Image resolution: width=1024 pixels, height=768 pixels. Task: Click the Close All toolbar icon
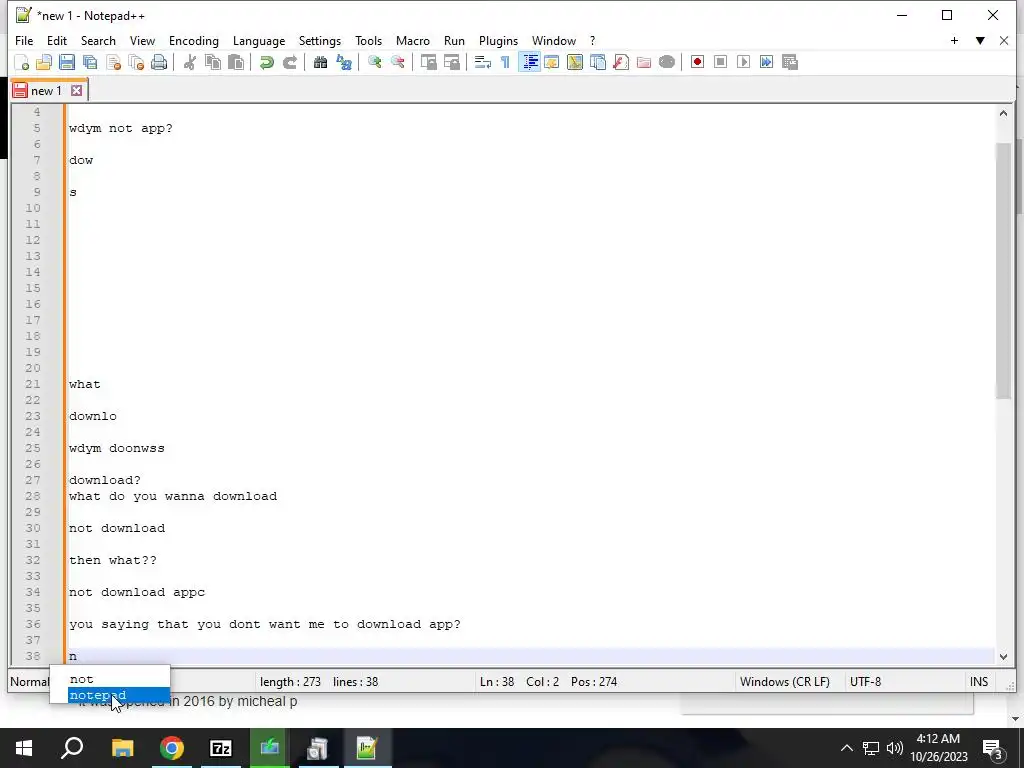[136, 62]
